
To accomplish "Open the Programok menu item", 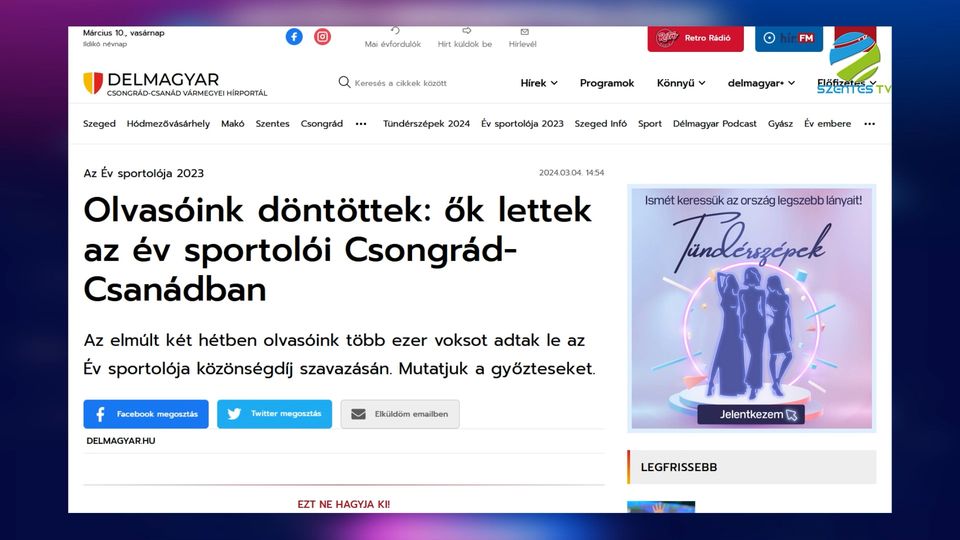I will click(607, 83).
